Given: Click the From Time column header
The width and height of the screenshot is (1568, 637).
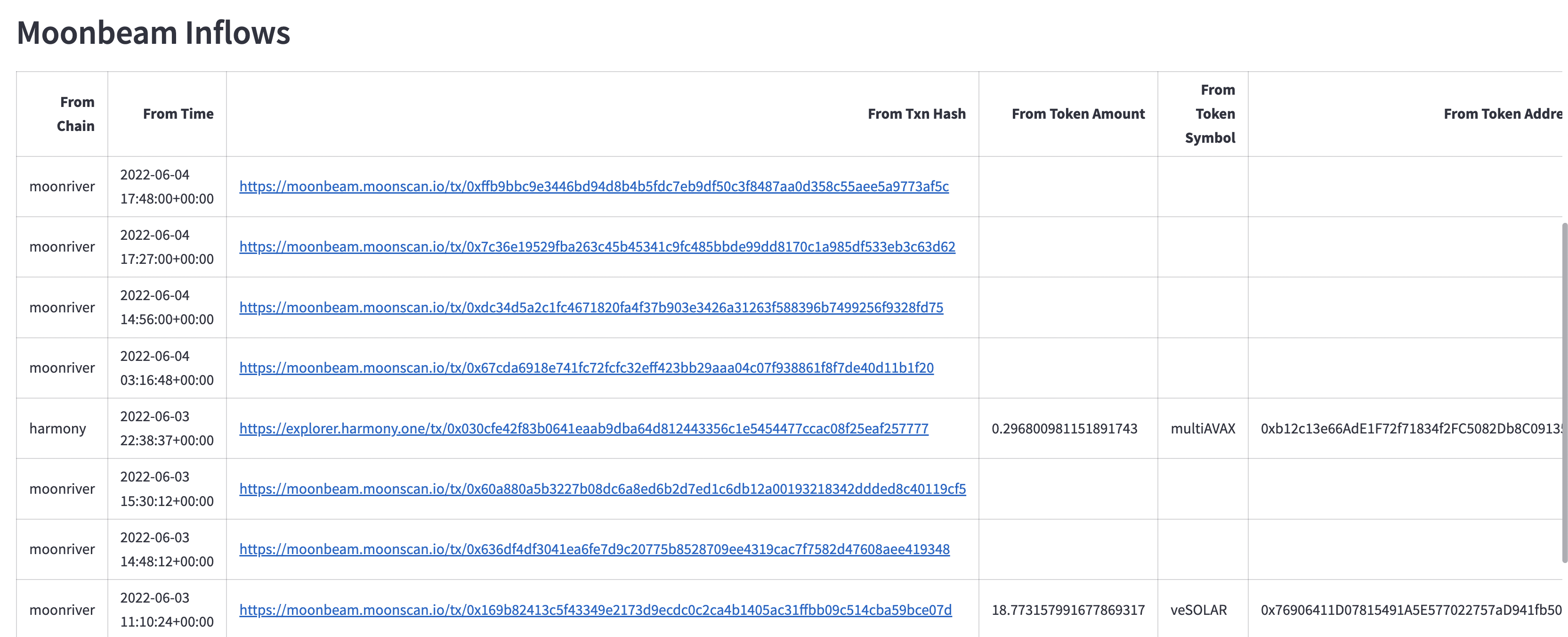Looking at the screenshot, I should (x=178, y=114).
